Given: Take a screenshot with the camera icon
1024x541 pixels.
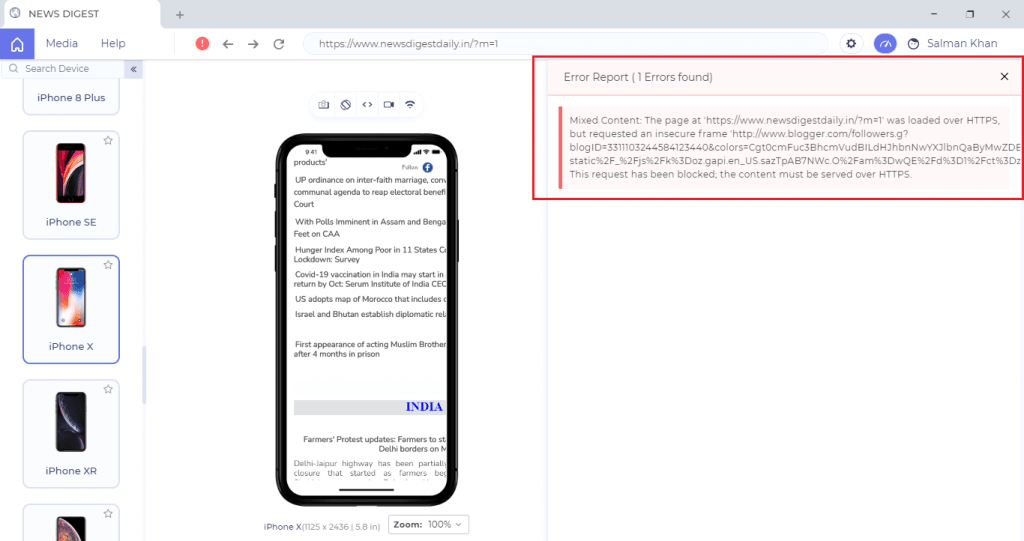Looking at the screenshot, I should 324,104.
